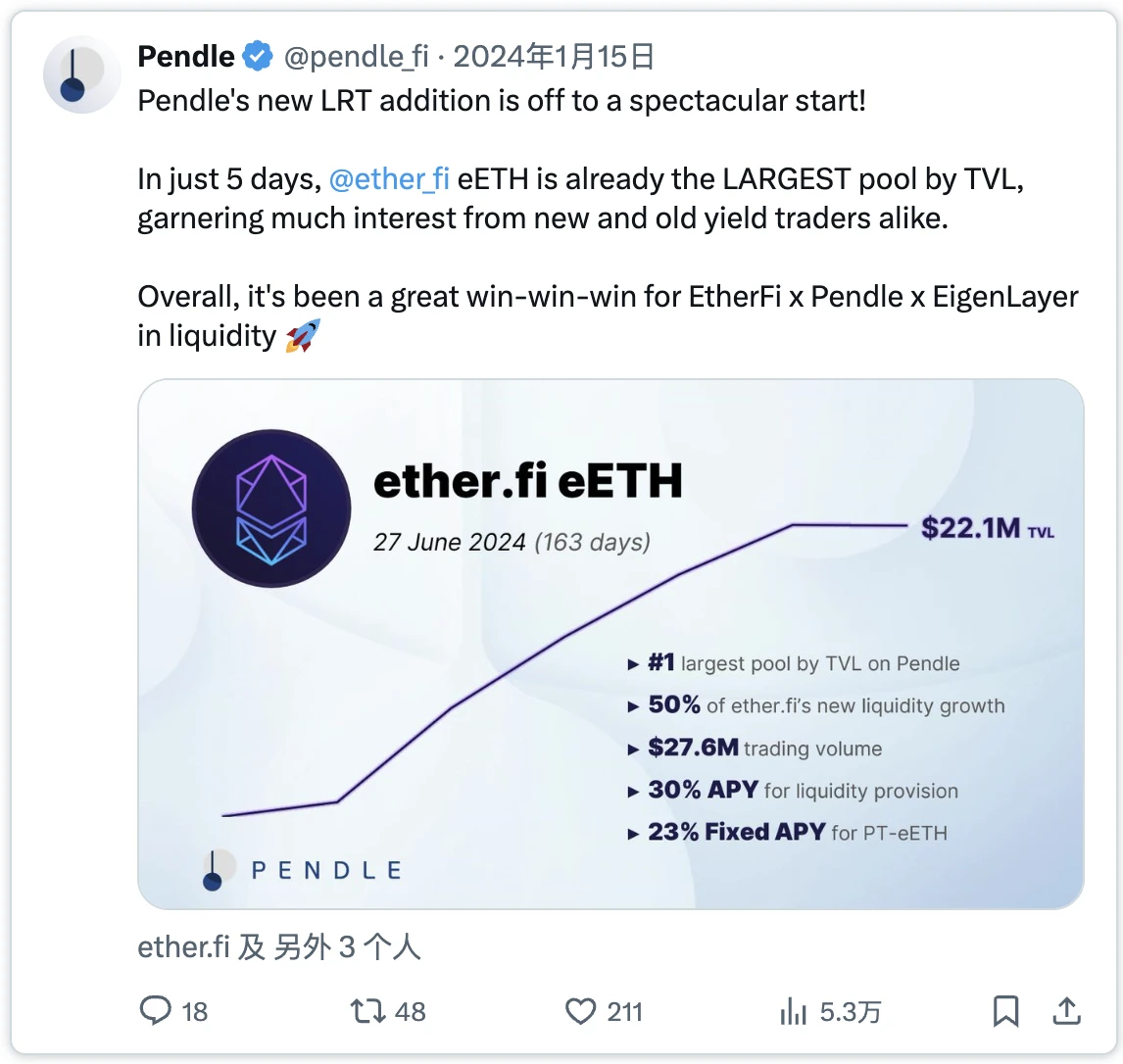Click Pendle's profile avatar
This screenshot has height=1064, width=1123.
tap(82, 75)
